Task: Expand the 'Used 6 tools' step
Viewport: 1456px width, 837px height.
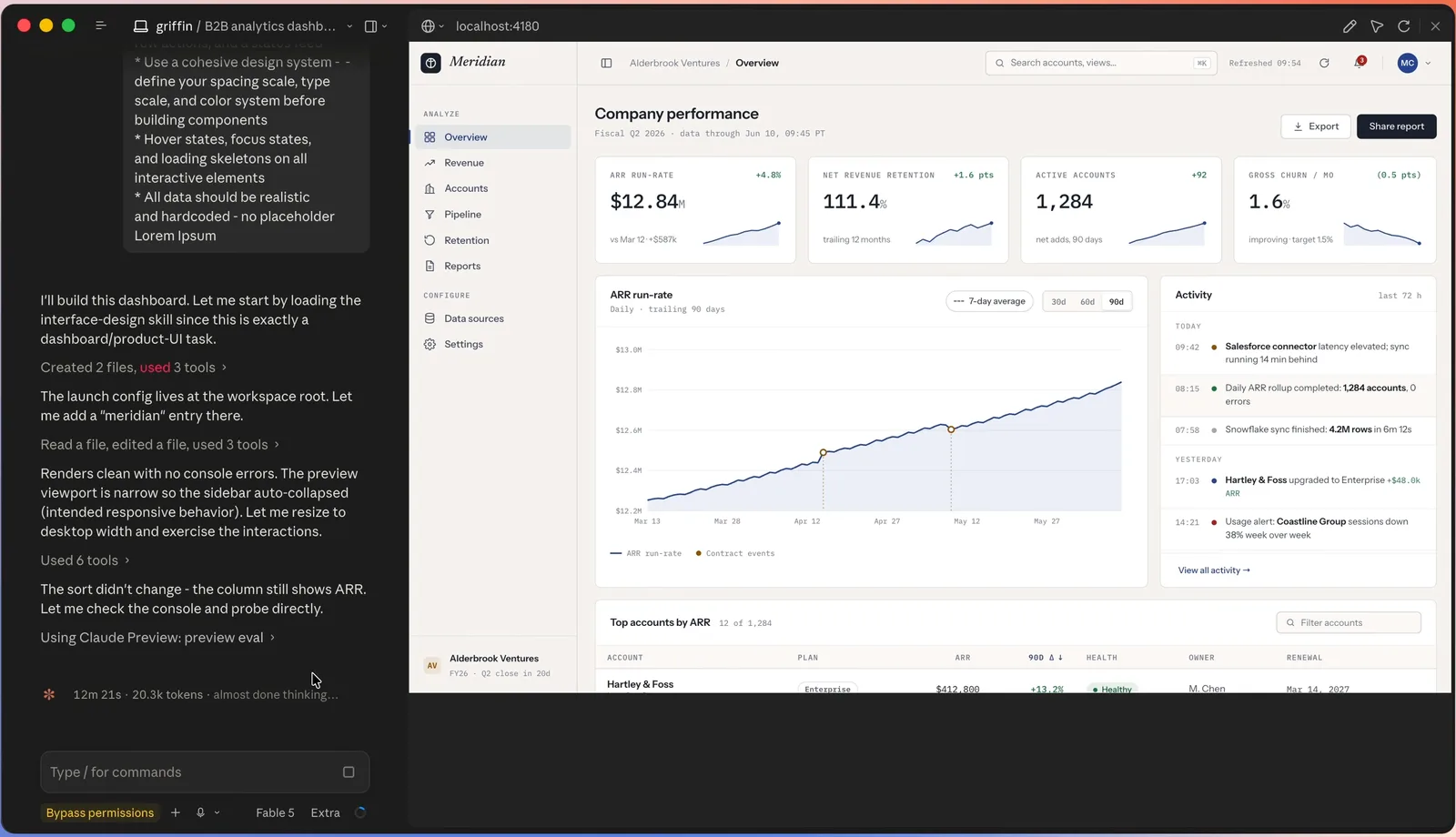Action: [x=86, y=560]
